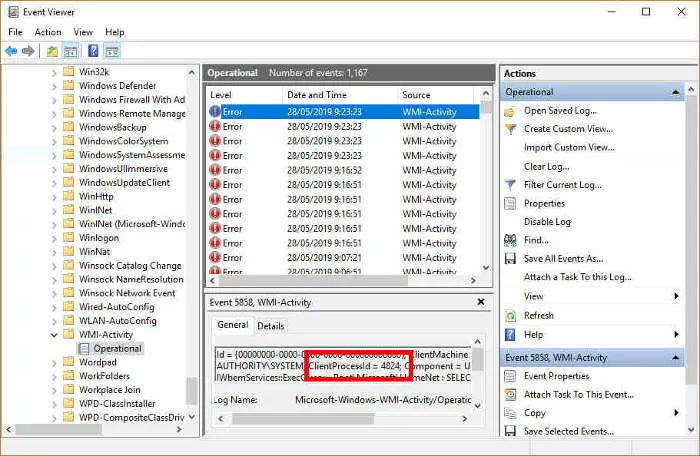
Task: Click Clear Log in Actions pane
Action: point(546,167)
